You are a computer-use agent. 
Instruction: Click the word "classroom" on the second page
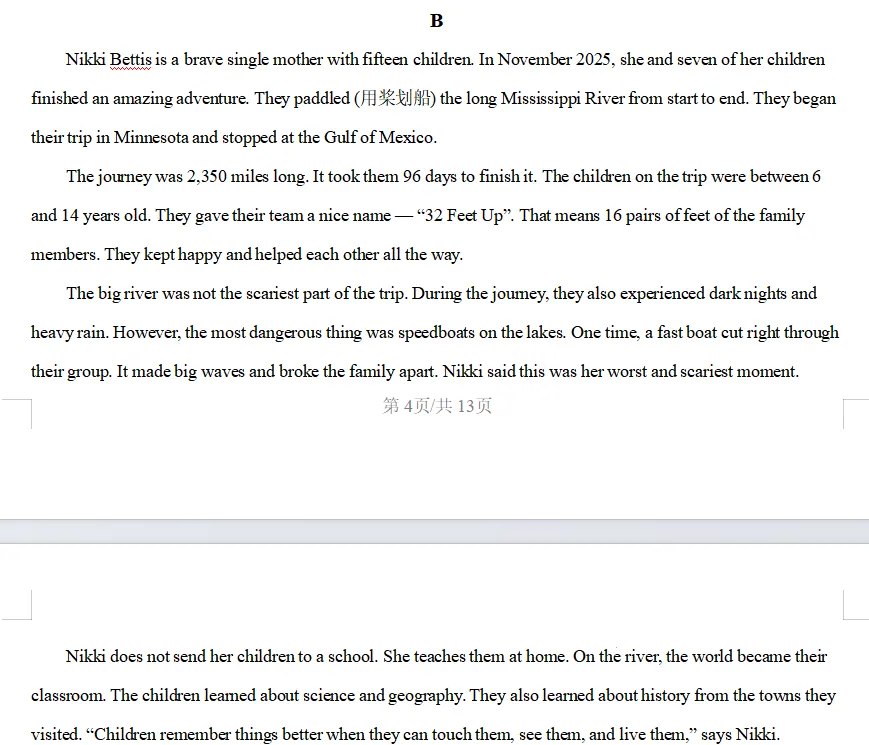pyautogui.click(x=67, y=696)
